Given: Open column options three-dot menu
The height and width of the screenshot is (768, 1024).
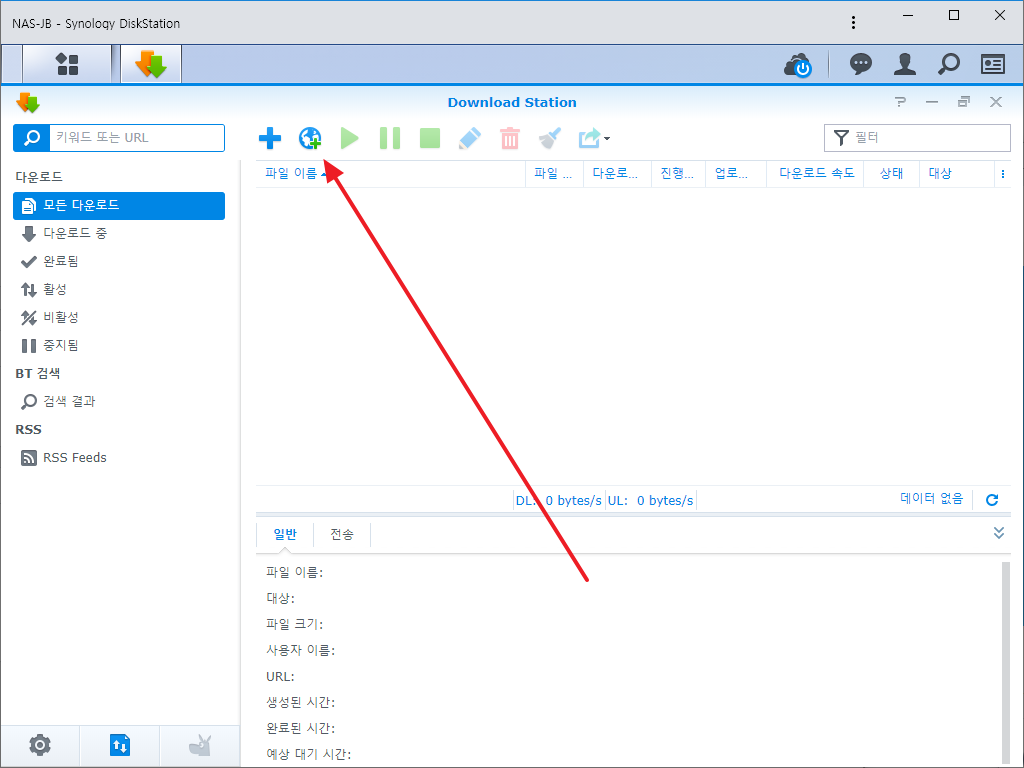Looking at the screenshot, I should tap(1002, 174).
